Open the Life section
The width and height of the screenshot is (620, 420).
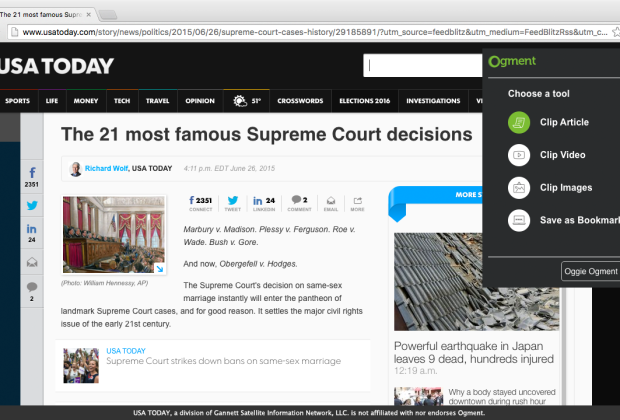pyautogui.click(x=52, y=101)
